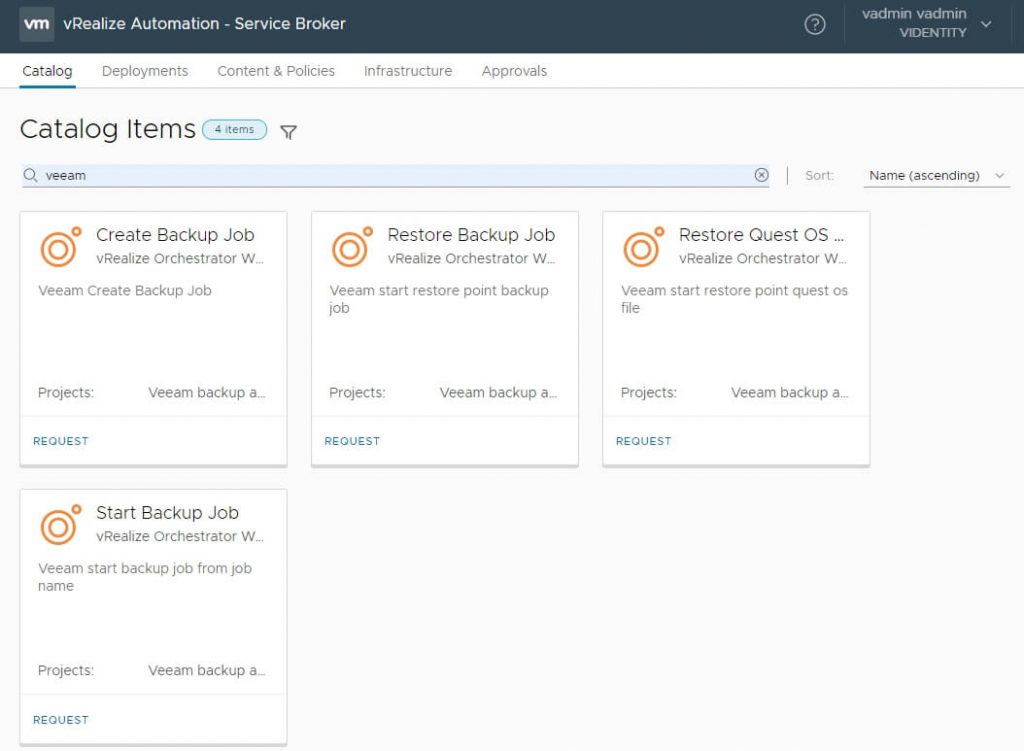Click the search magnifier icon
1024x751 pixels.
click(x=30, y=175)
